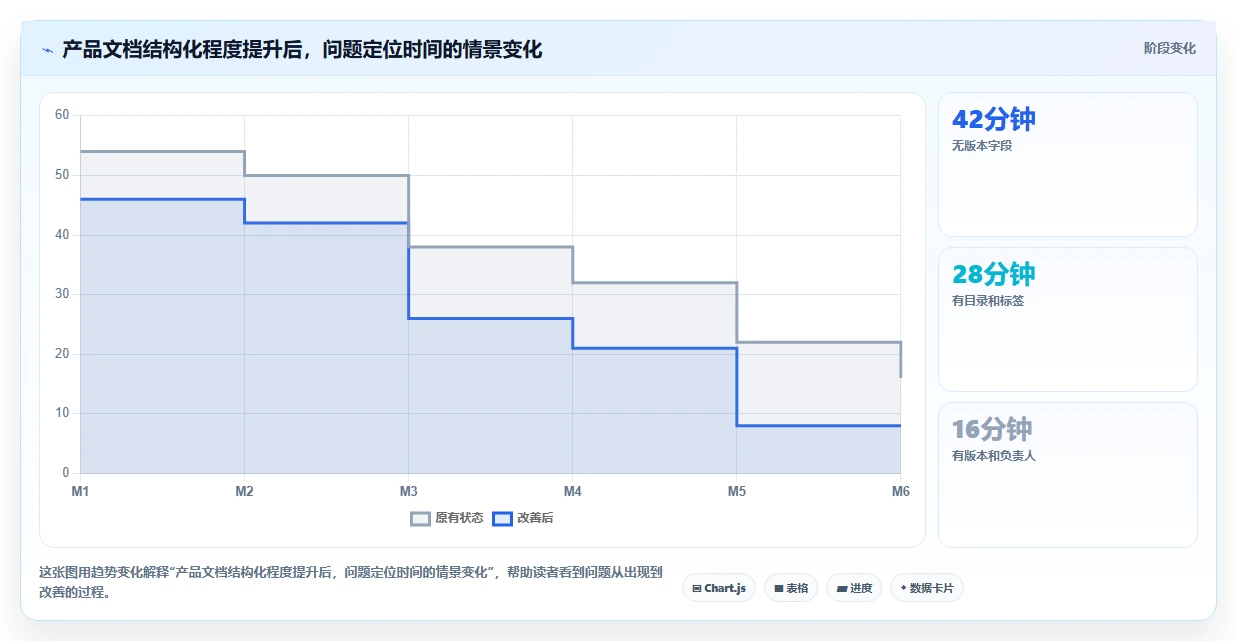Open the 42分钟 stat card
The image size is (1237, 641).
pyautogui.click(x=1068, y=165)
